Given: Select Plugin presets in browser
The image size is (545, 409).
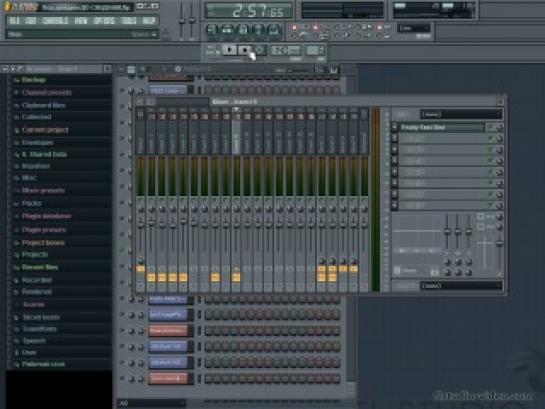Looking at the screenshot, I should tap(44, 230).
